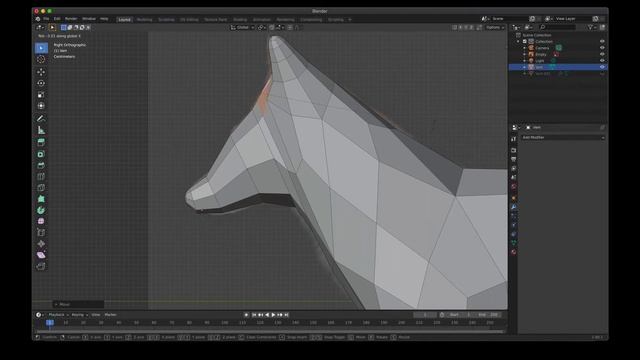This screenshot has height=360, width=640.
Task: Select the Rotate tool in toolbar
Action: click(41, 83)
